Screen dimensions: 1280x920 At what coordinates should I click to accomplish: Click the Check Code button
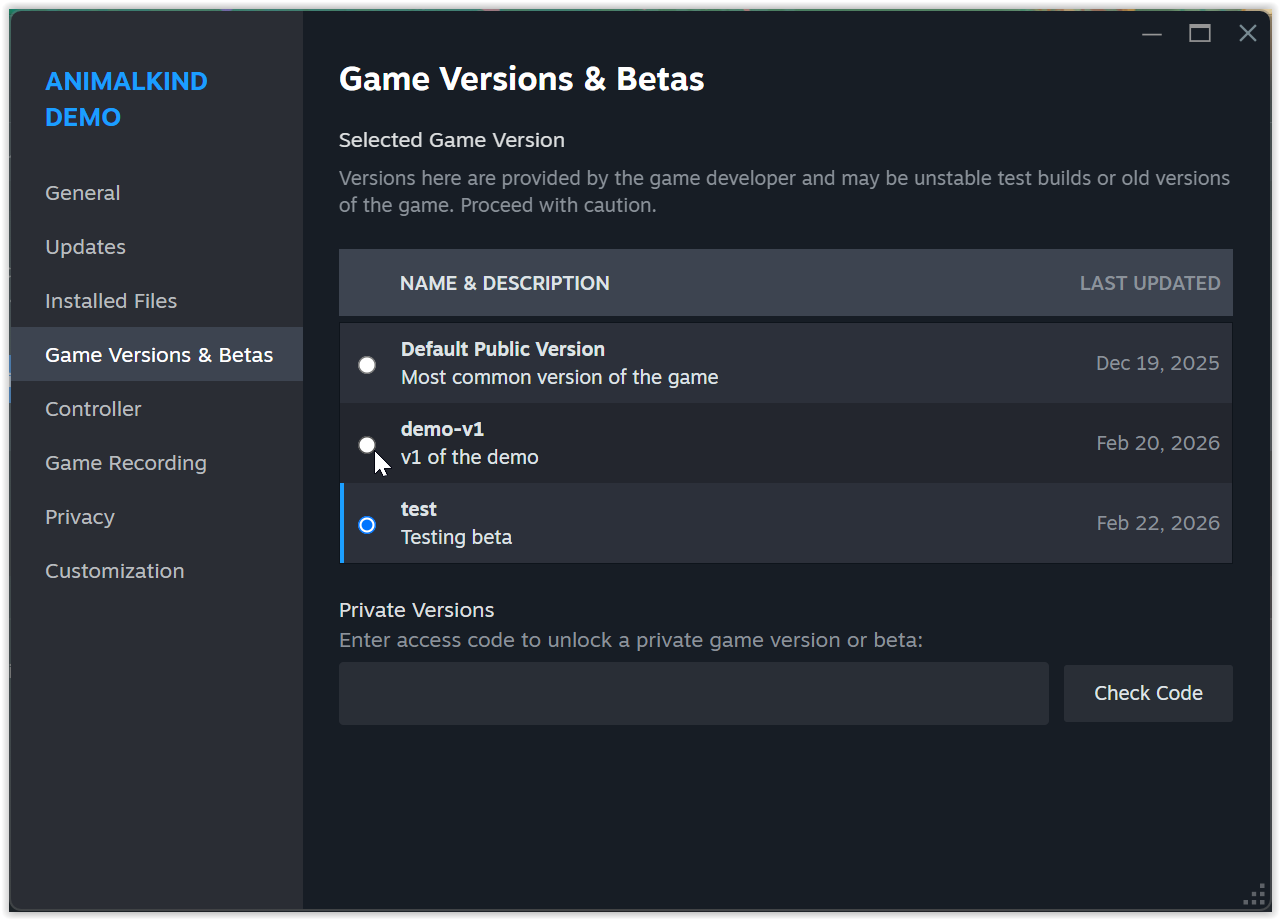1148,693
